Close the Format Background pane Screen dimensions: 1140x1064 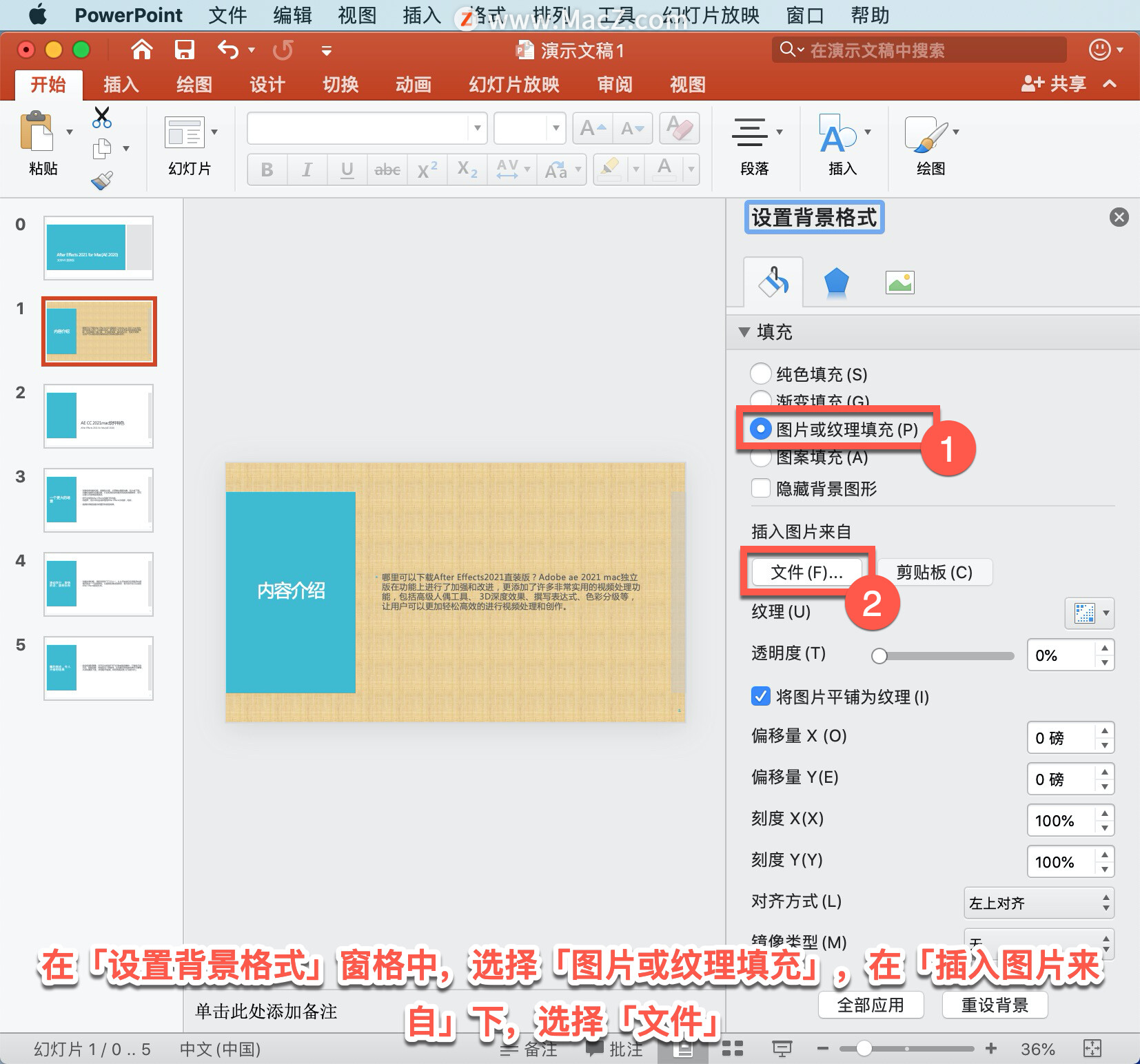(x=1119, y=218)
